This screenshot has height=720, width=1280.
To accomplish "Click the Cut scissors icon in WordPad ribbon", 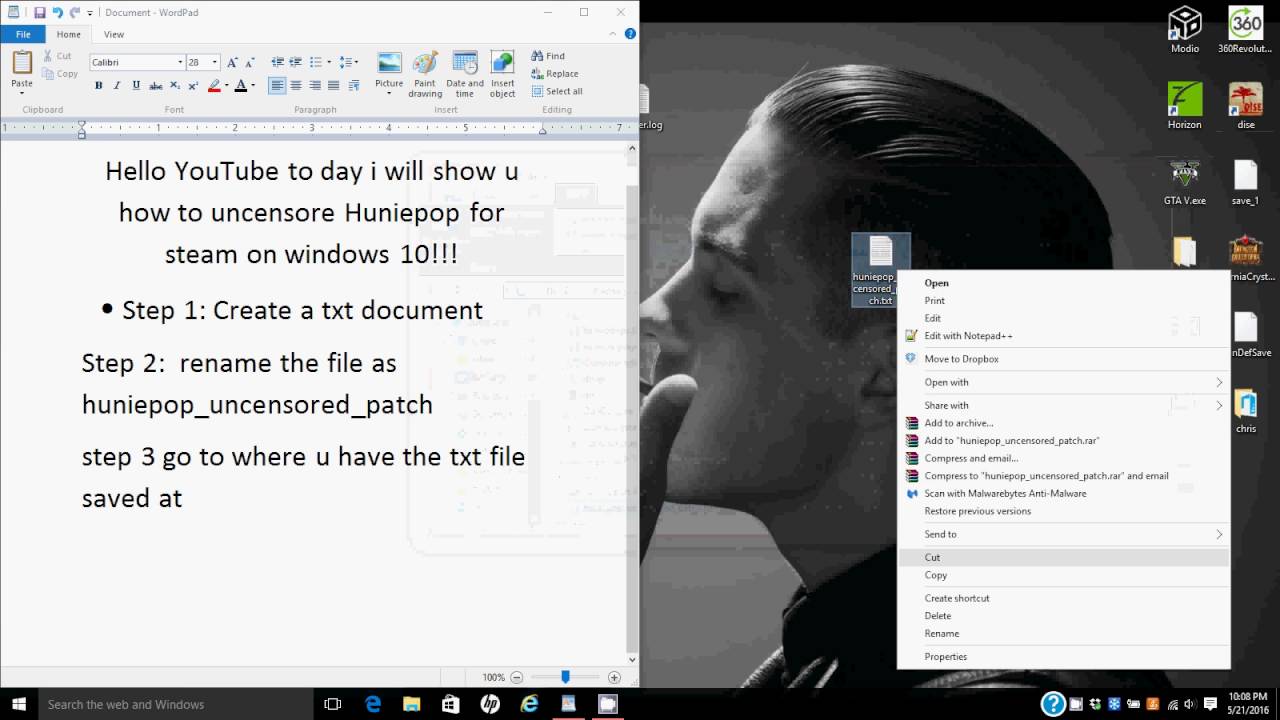I will (x=48, y=56).
